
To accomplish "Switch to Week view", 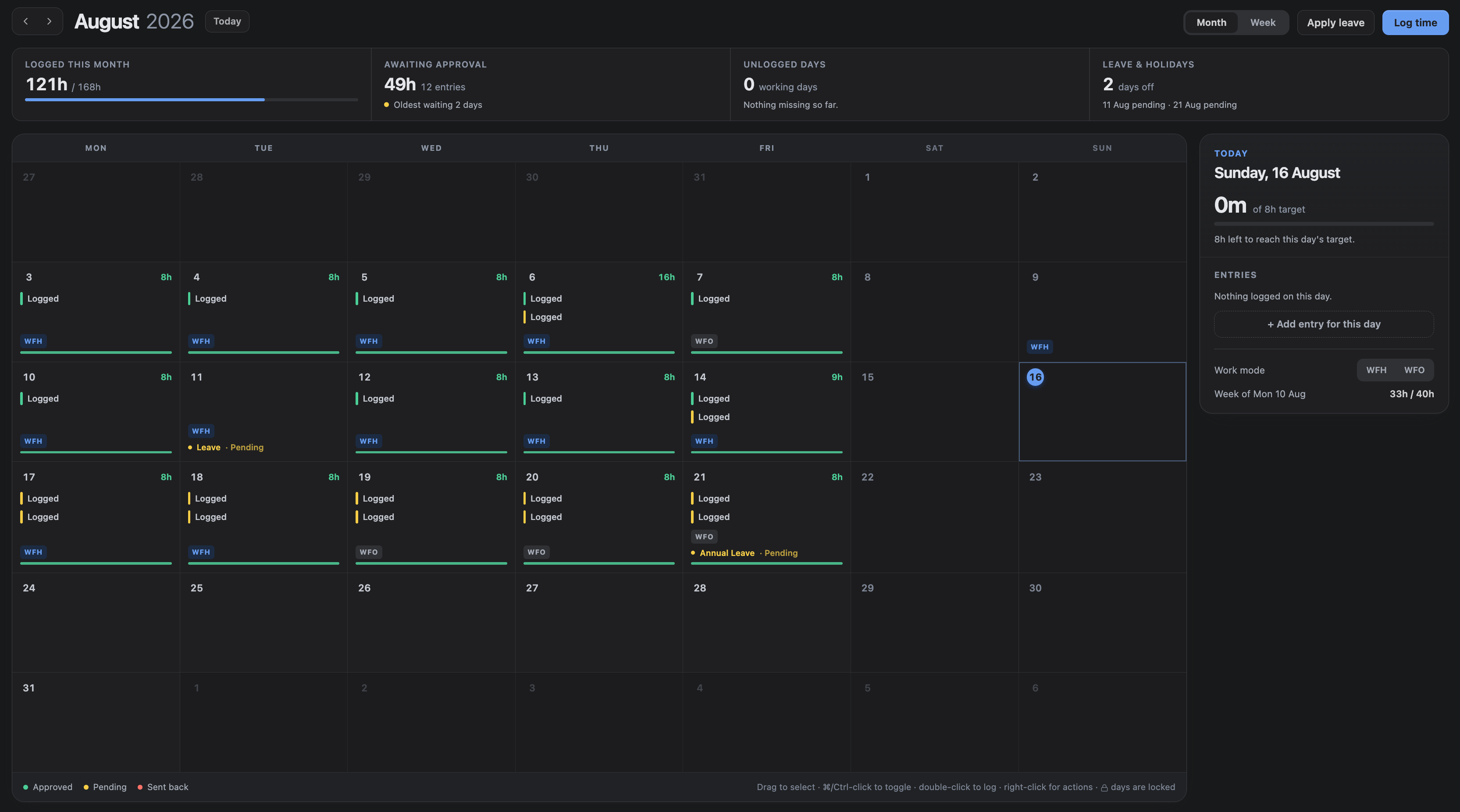I will tap(1263, 23).
